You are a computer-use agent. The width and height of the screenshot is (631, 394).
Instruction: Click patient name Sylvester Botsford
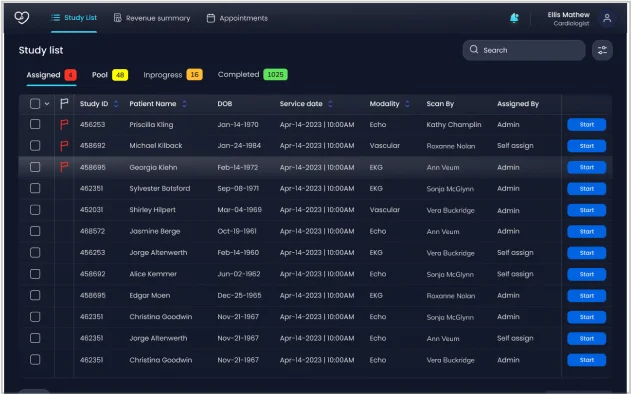pyautogui.click(x=160, y=188)
